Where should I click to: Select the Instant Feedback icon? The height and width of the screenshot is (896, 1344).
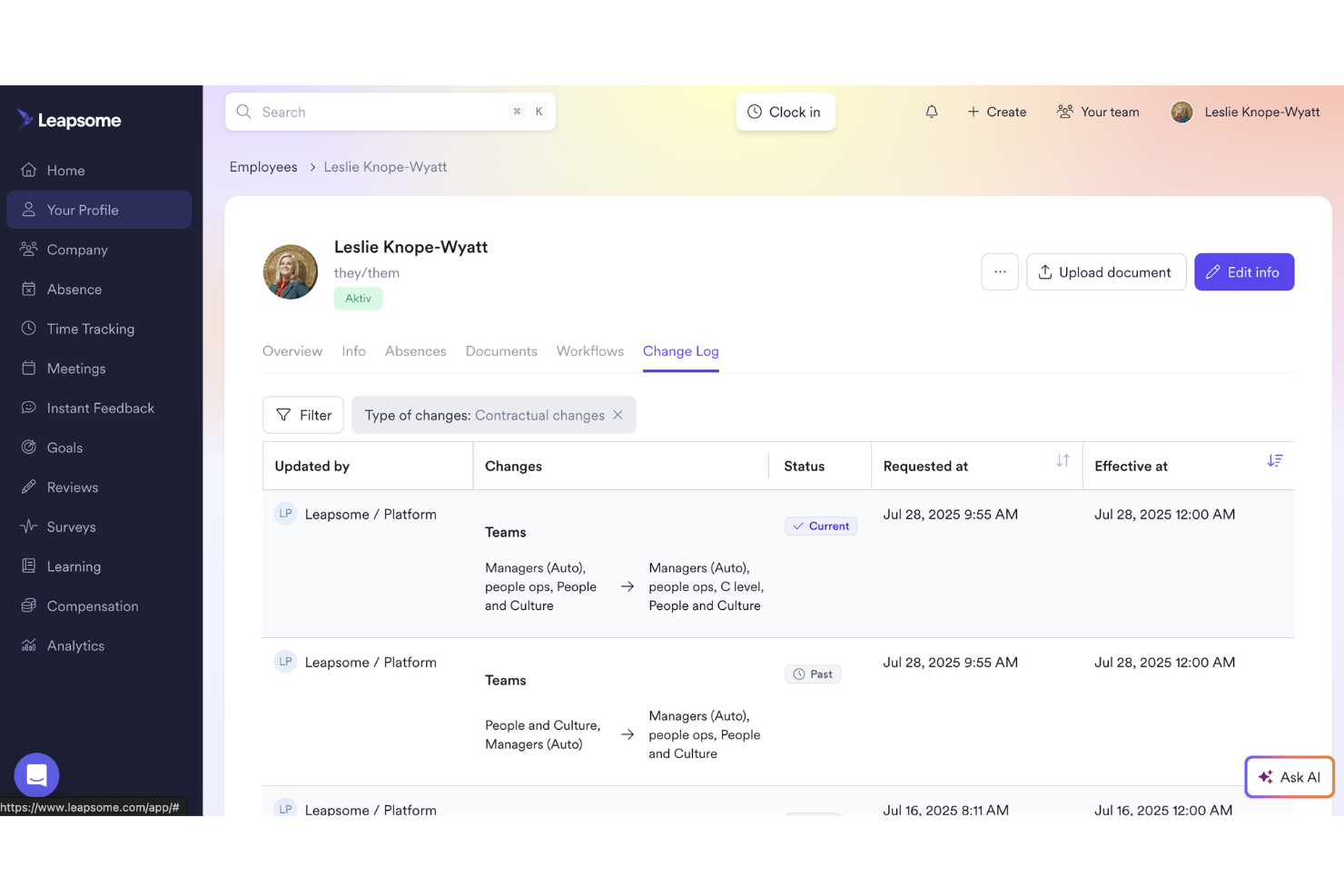(30, 408)
